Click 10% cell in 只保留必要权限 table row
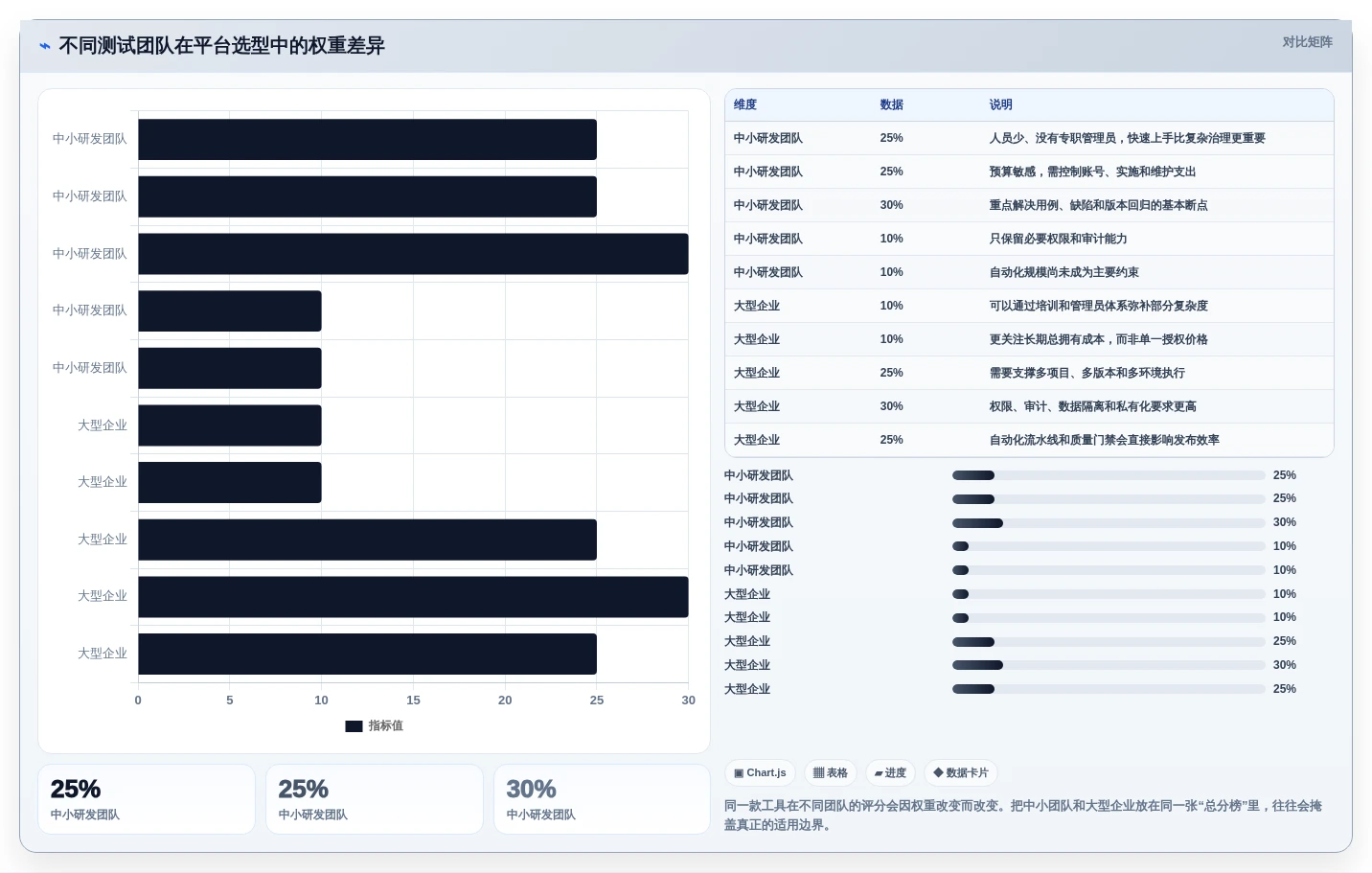Viewport: 1372px width, 873px height. (x=891, y=239)
